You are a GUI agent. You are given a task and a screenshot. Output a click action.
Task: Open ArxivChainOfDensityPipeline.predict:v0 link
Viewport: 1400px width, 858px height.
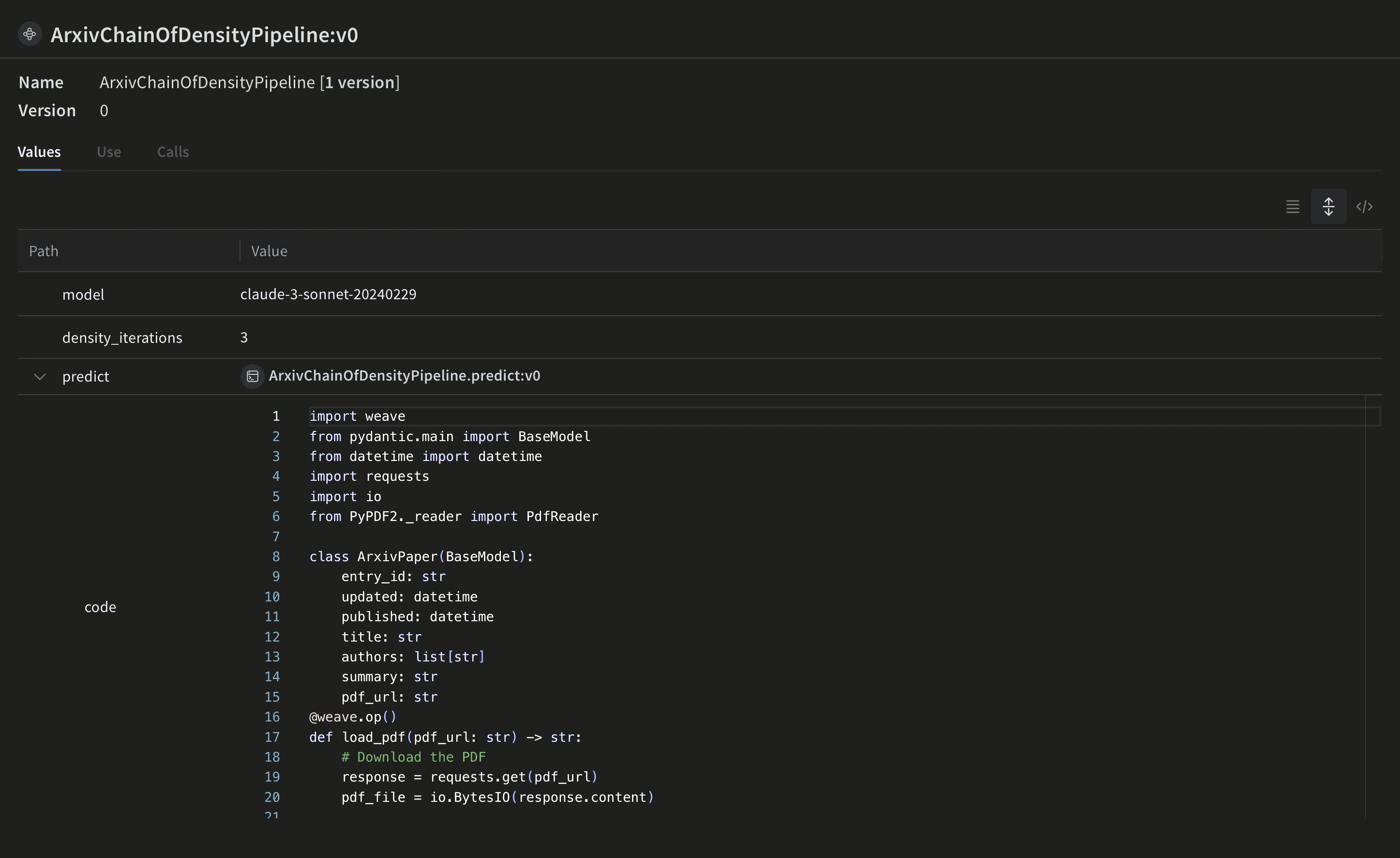click(405, 375)
